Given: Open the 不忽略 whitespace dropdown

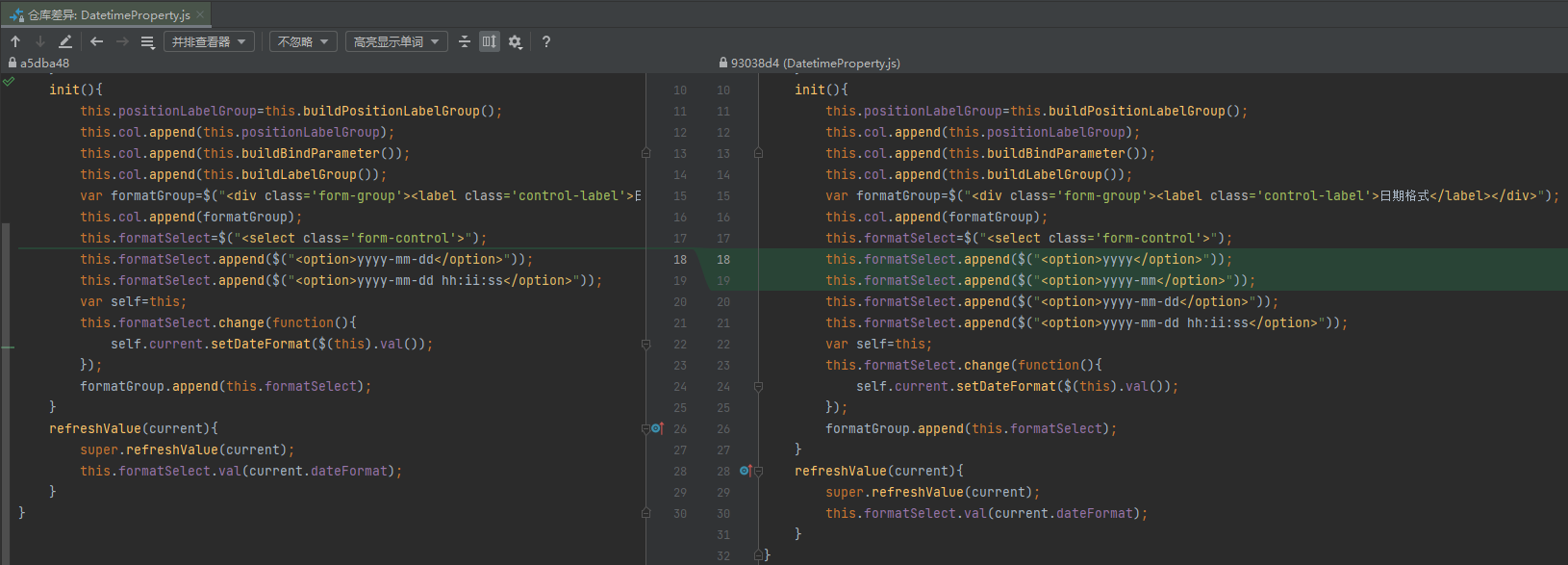Looking at the screenshot, I should (x=303, y=41).
